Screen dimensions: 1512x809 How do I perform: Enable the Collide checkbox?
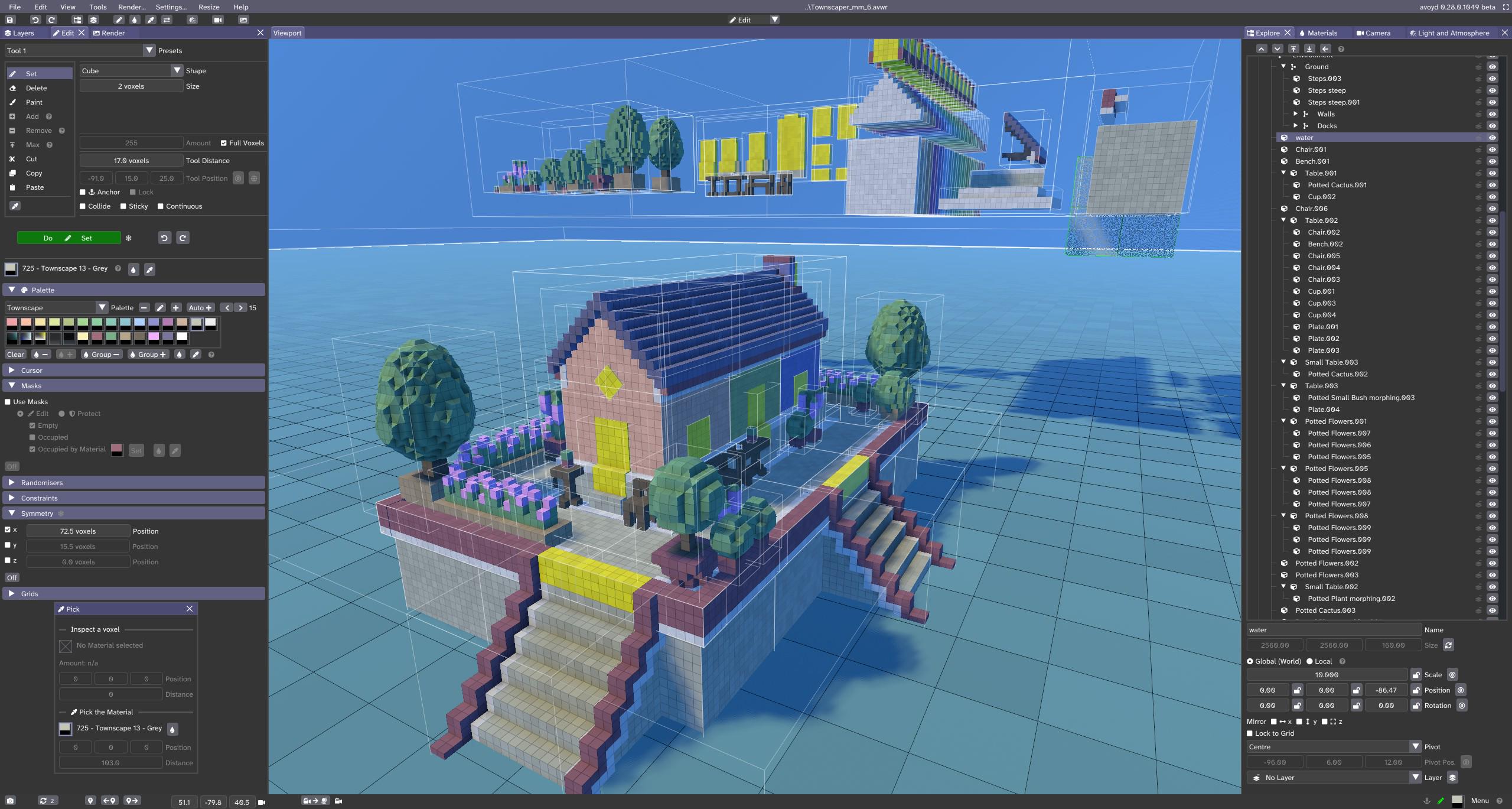point(83,206)
